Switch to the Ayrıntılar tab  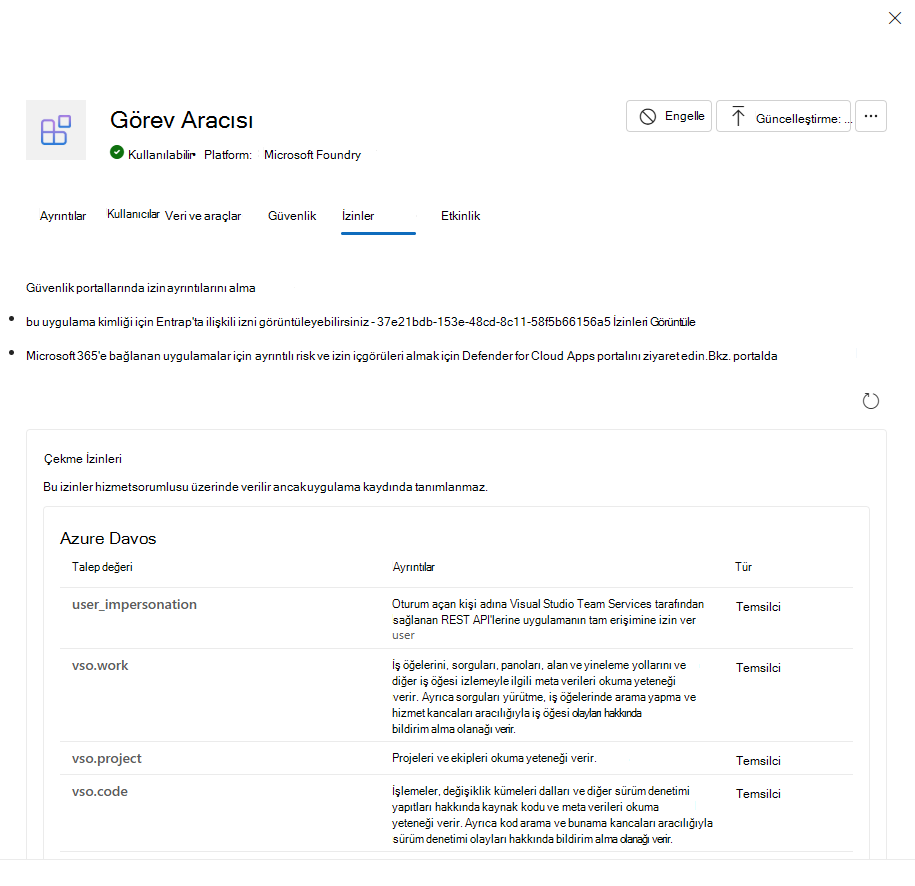63,216
